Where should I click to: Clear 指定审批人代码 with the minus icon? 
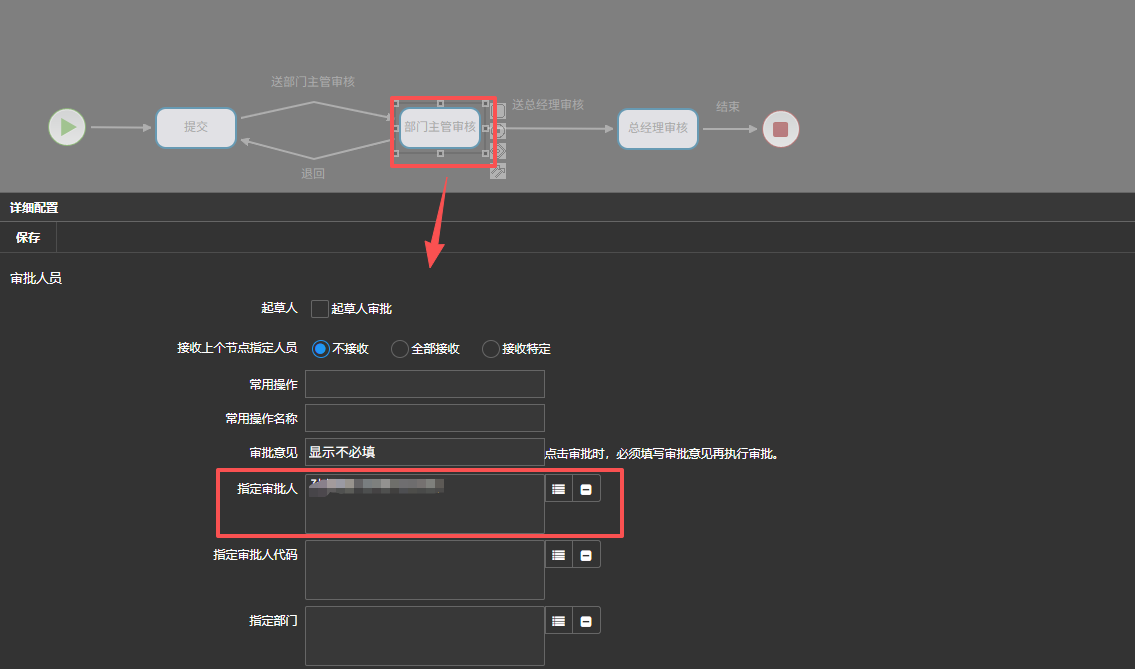click(x=586, y=555)
